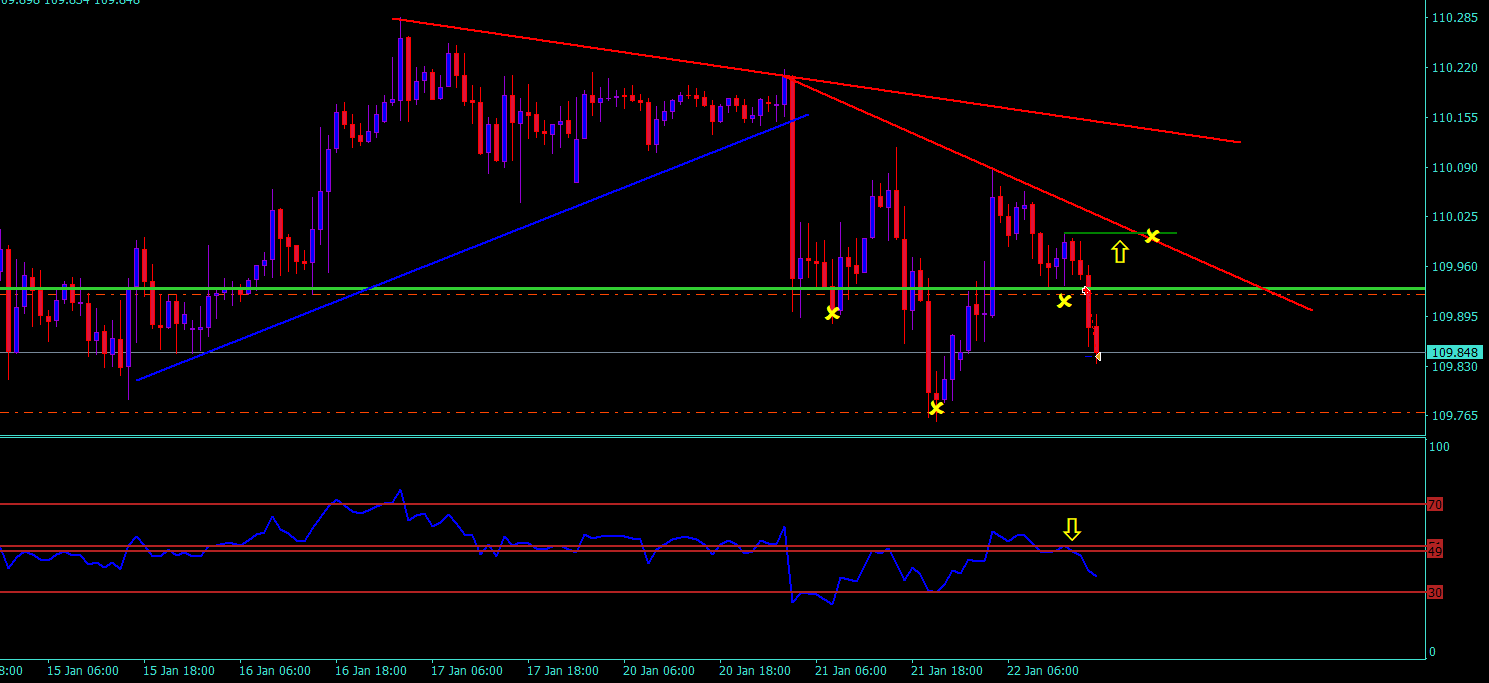The width and height of the screenshot is (1489, 683).
Task: Select the yellow up arrow object
Action: tap(1120, 252)
